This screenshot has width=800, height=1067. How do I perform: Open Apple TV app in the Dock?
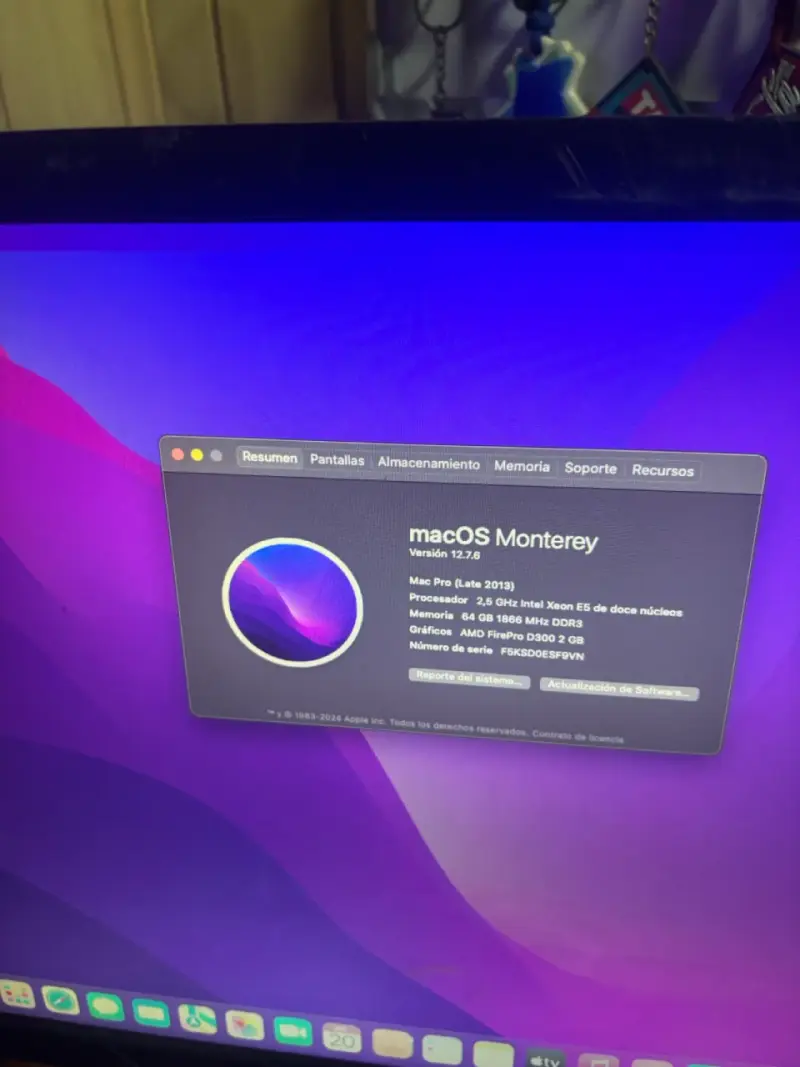point(546,1059)
